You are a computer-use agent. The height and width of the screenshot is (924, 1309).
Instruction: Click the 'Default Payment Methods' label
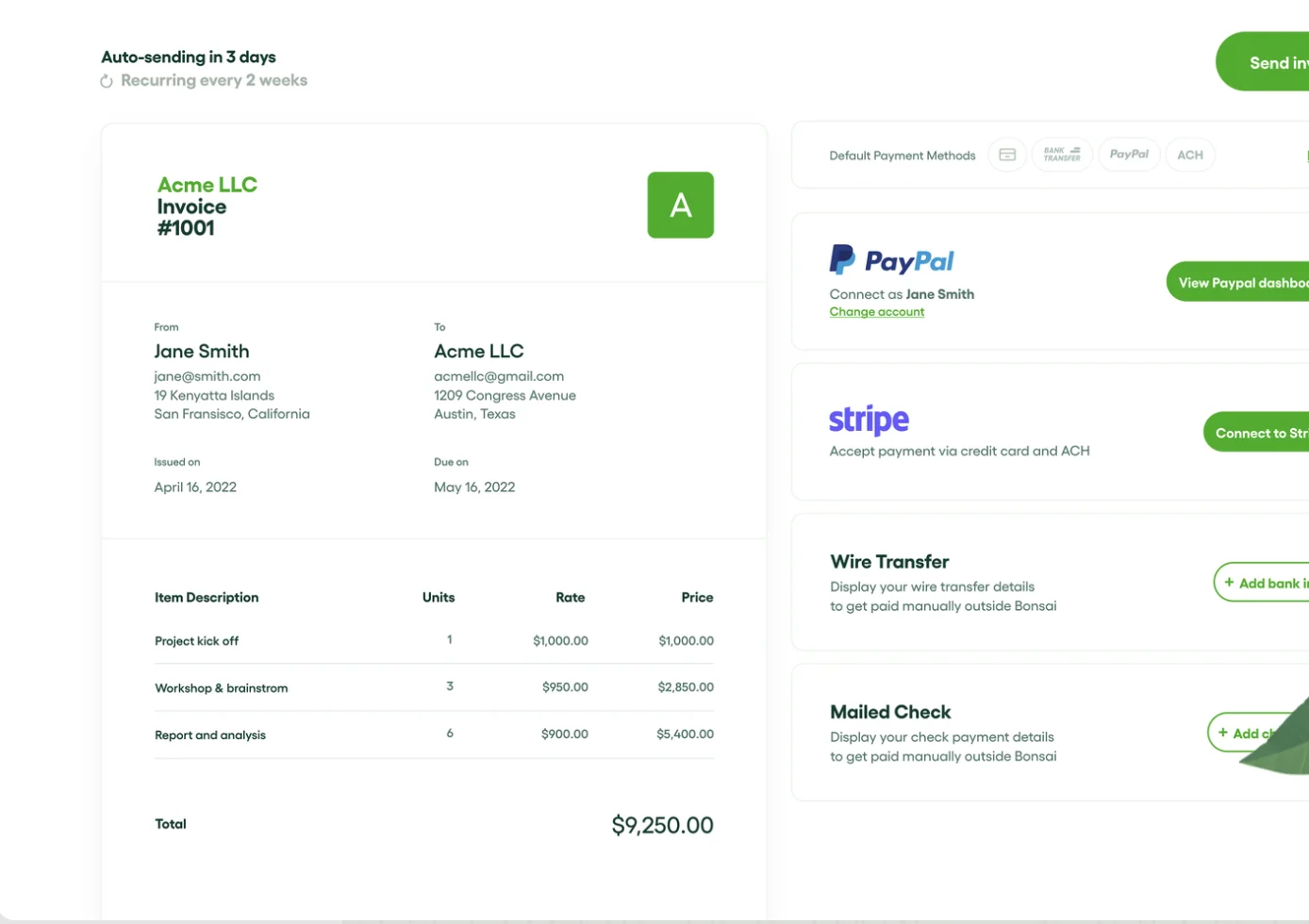coord(903,156)
